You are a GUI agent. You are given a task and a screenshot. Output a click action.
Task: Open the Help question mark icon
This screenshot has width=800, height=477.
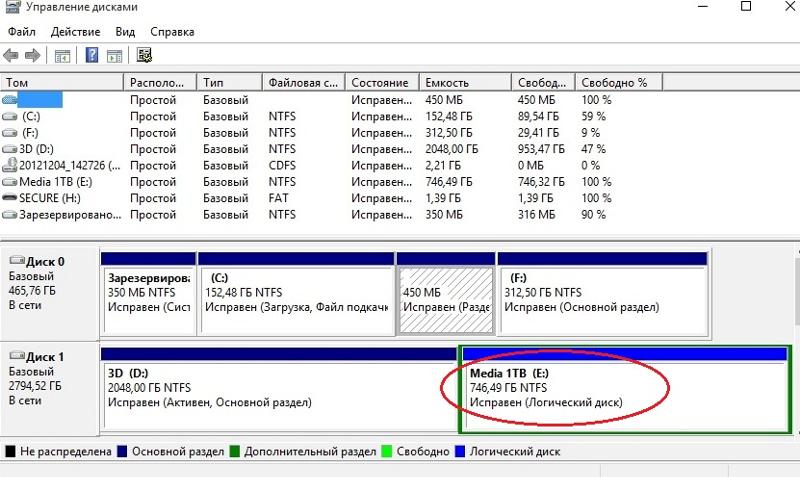click(x=92, y=55)
